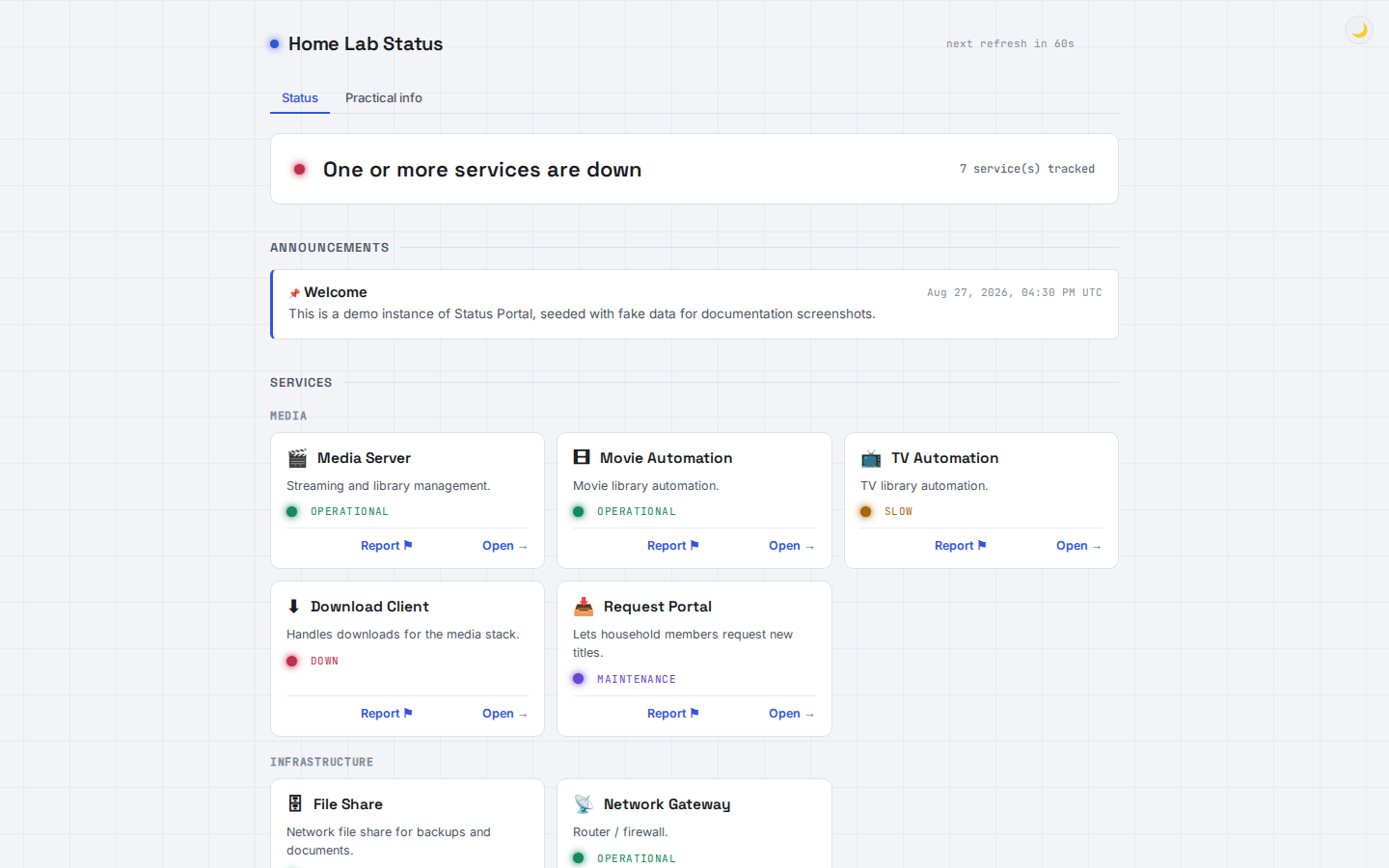Click the Home Lab Status title
The height and width of the screenshot is (868, 1389).
pyautogui.click(x=366, y=43)
